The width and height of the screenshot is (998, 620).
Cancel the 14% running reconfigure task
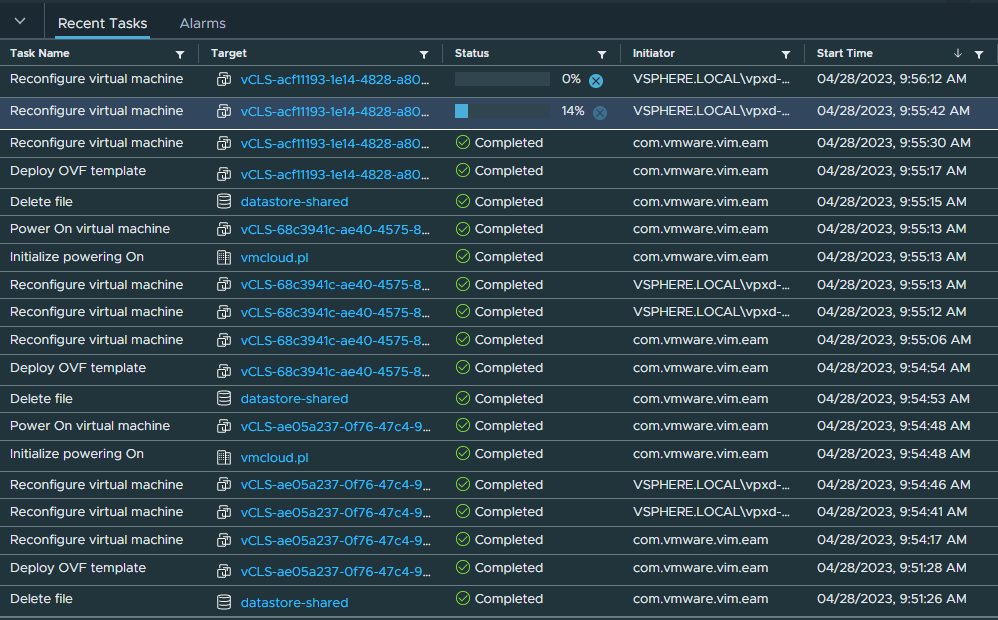click(598, 111)
